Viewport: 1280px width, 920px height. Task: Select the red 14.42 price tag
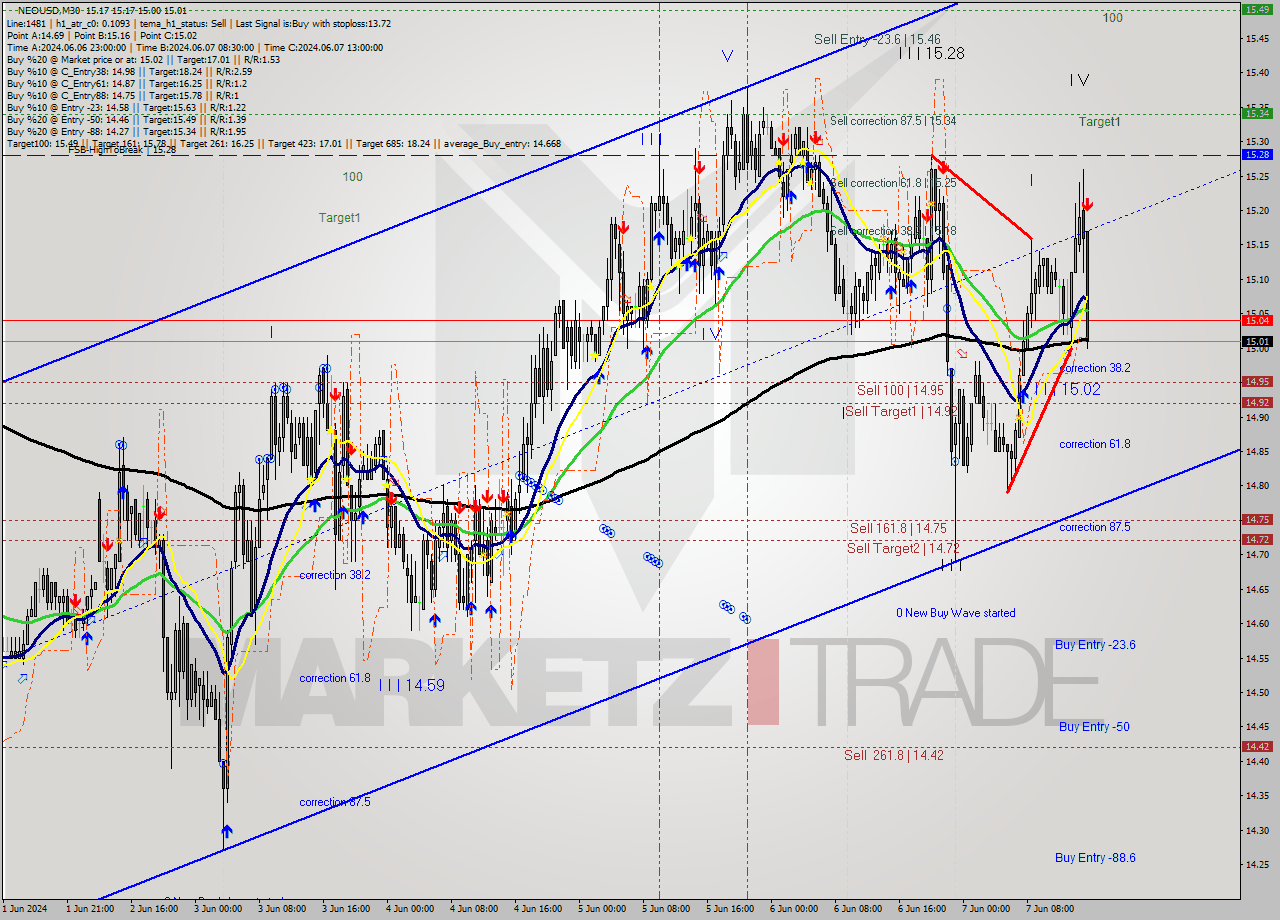1256,746
